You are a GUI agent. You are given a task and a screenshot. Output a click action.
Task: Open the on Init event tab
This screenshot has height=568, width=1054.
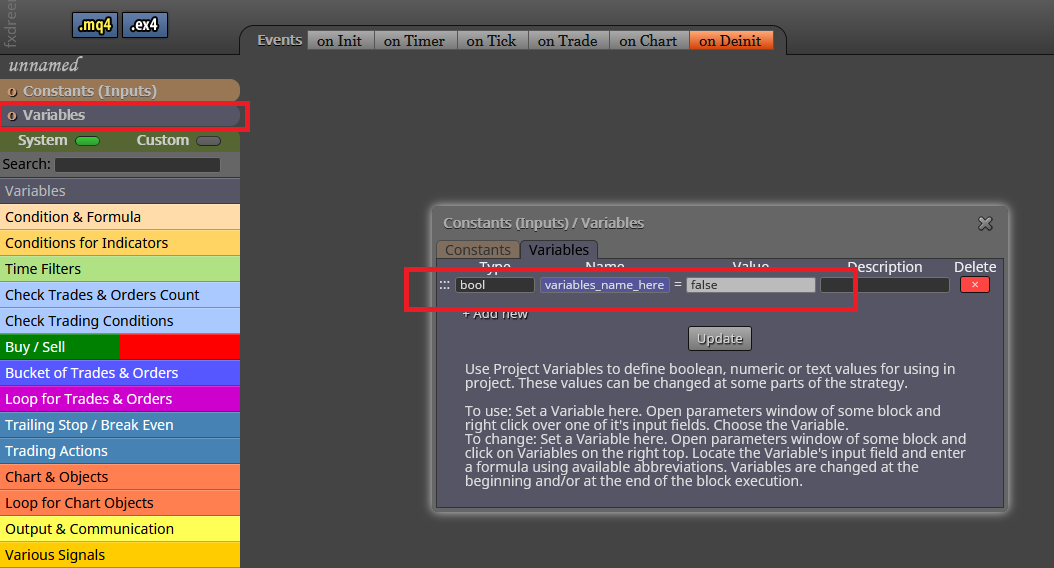click(339, 41)
